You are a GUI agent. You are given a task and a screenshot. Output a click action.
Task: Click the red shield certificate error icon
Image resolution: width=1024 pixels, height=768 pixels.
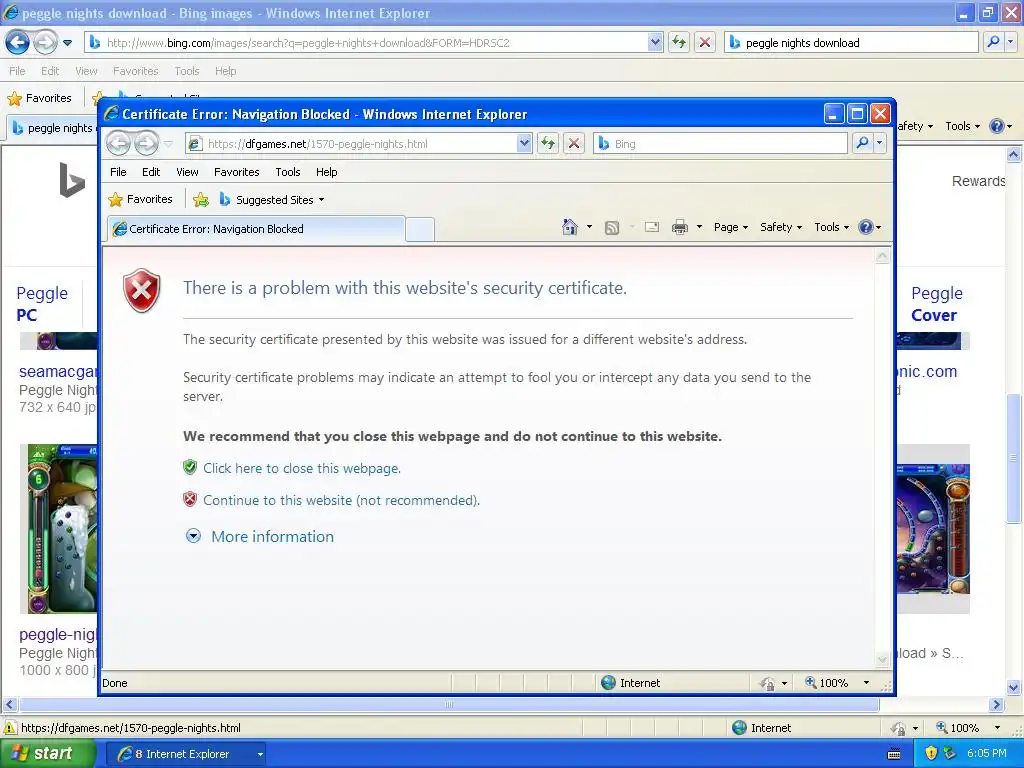click(x=142, y=290)
